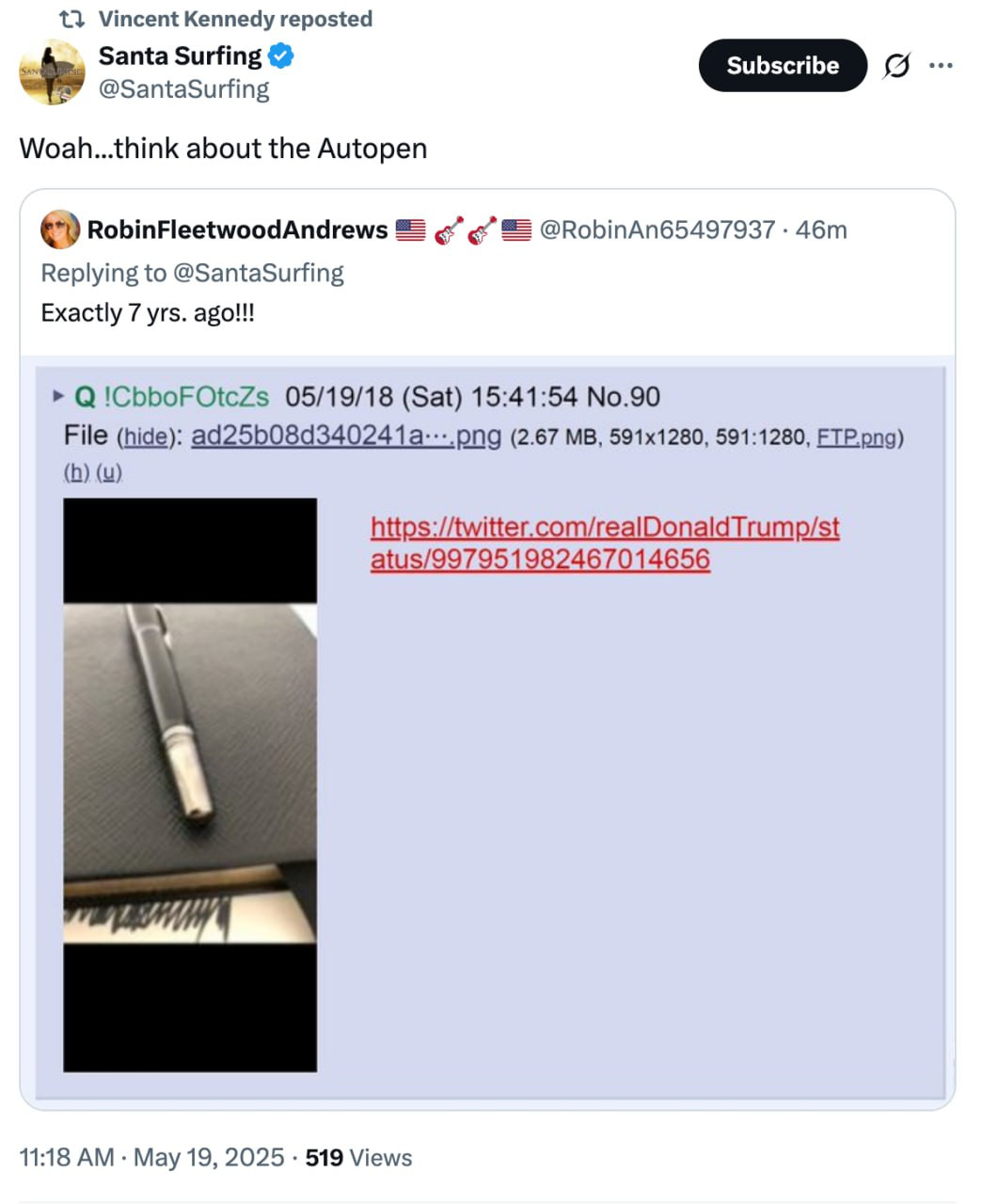Open RobinFleetwoodAndrews display name
982x1204 pixels.
tap(237, 230)
